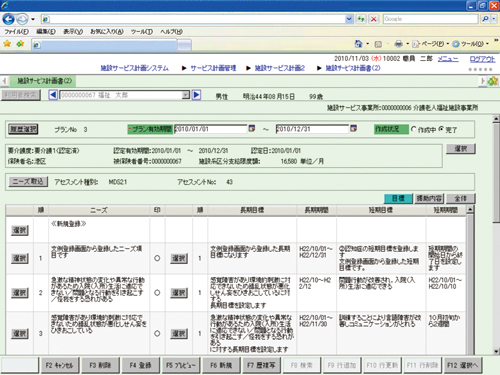
Task: Open the ファイル(F) menu
Action: tap(16, 32)
